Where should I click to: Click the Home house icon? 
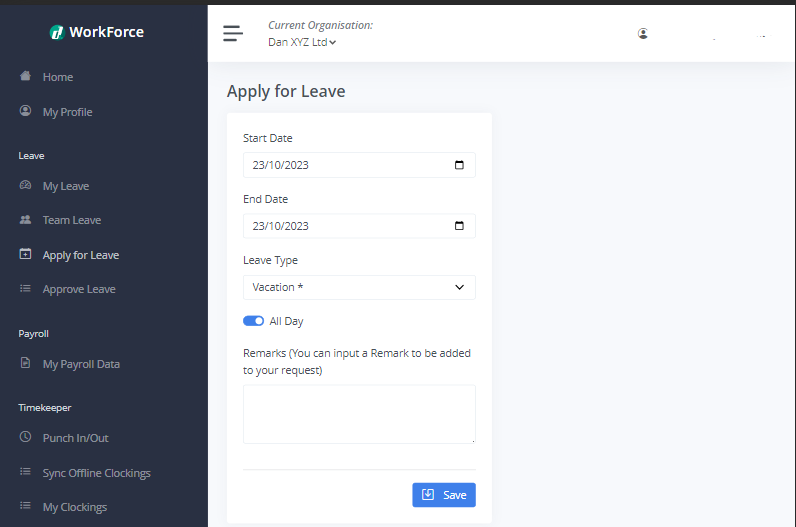[x=26, y=76]
